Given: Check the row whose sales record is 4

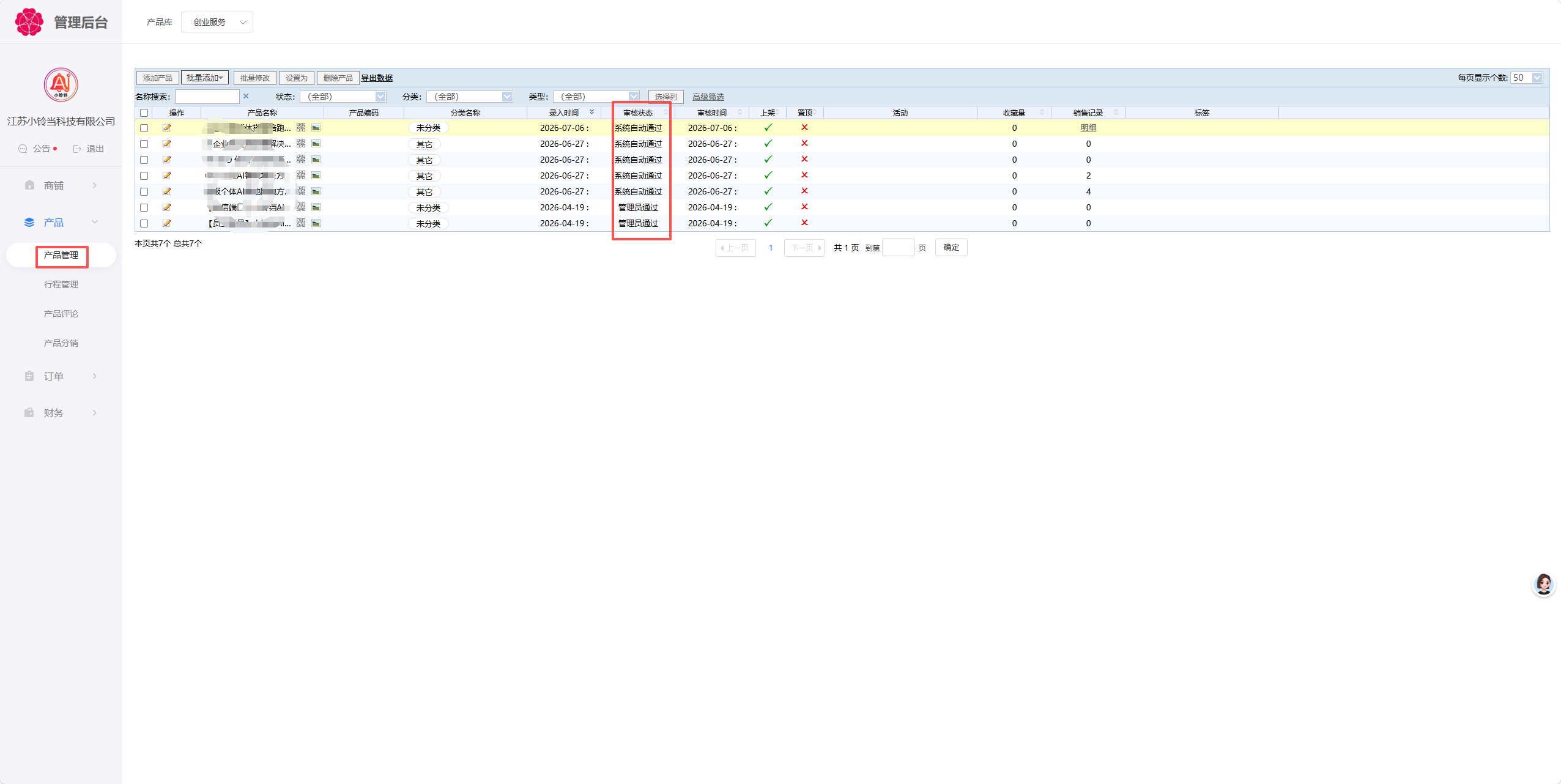Looking at the screenshot, I should coord(144,191).
